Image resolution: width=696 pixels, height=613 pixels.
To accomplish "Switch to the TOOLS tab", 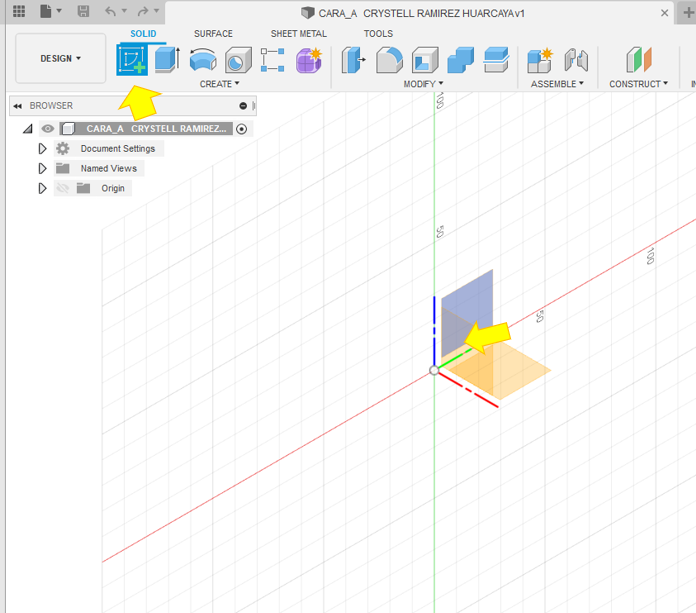I will [378, 34].
